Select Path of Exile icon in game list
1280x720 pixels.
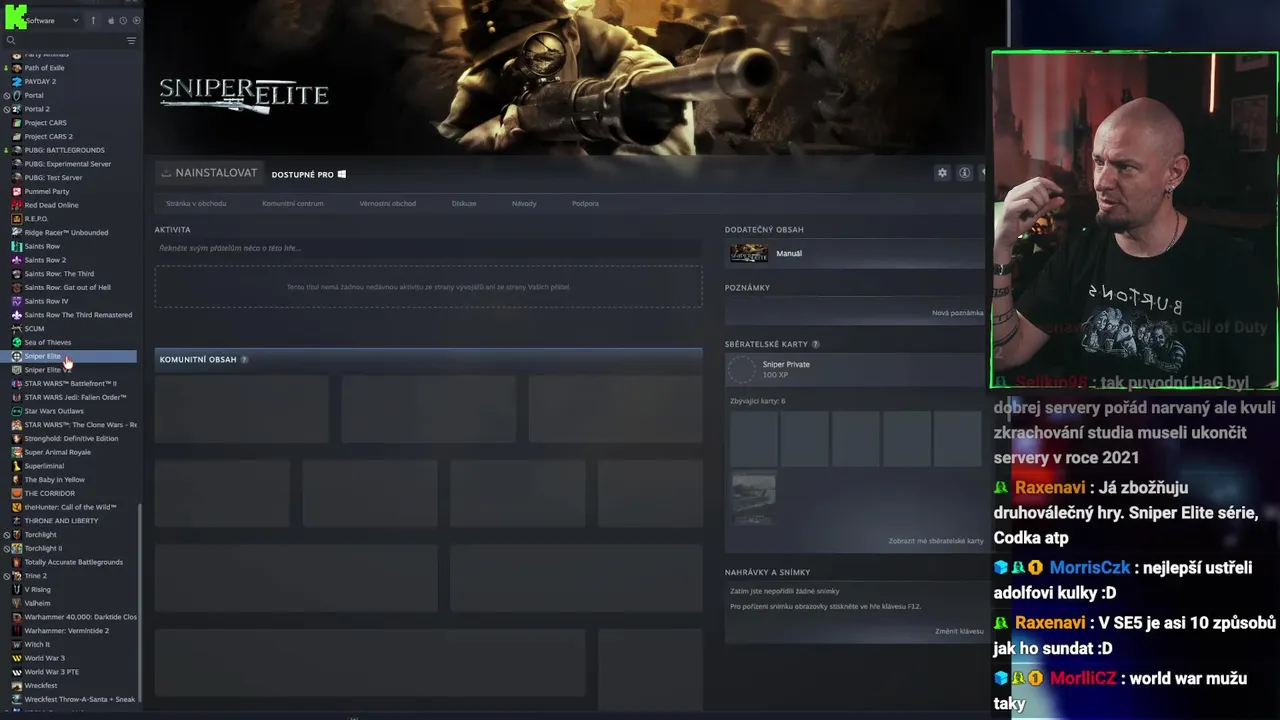(16, 68)
